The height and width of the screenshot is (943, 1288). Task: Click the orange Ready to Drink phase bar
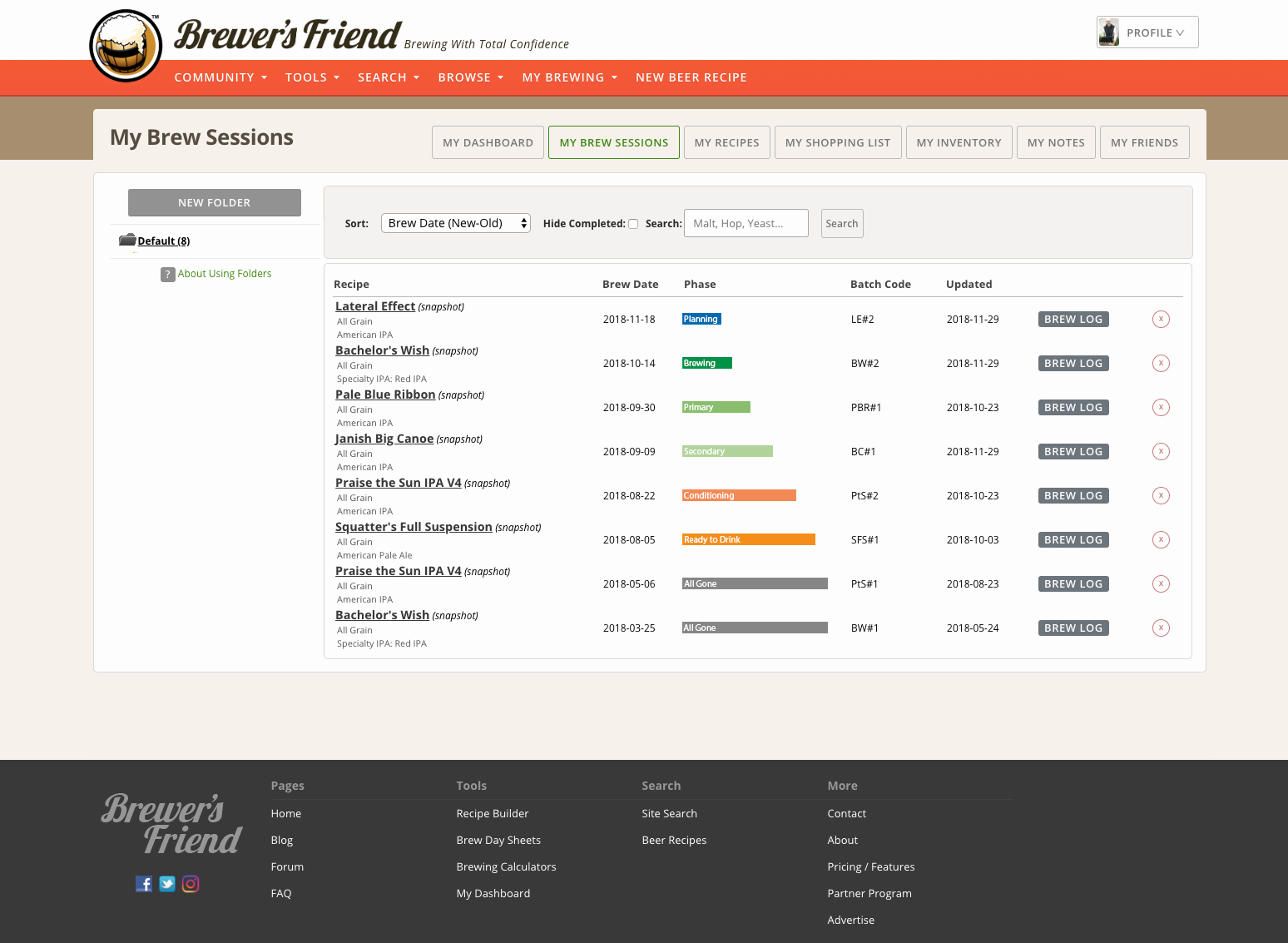pyautogui.click(x=749, y=539)
